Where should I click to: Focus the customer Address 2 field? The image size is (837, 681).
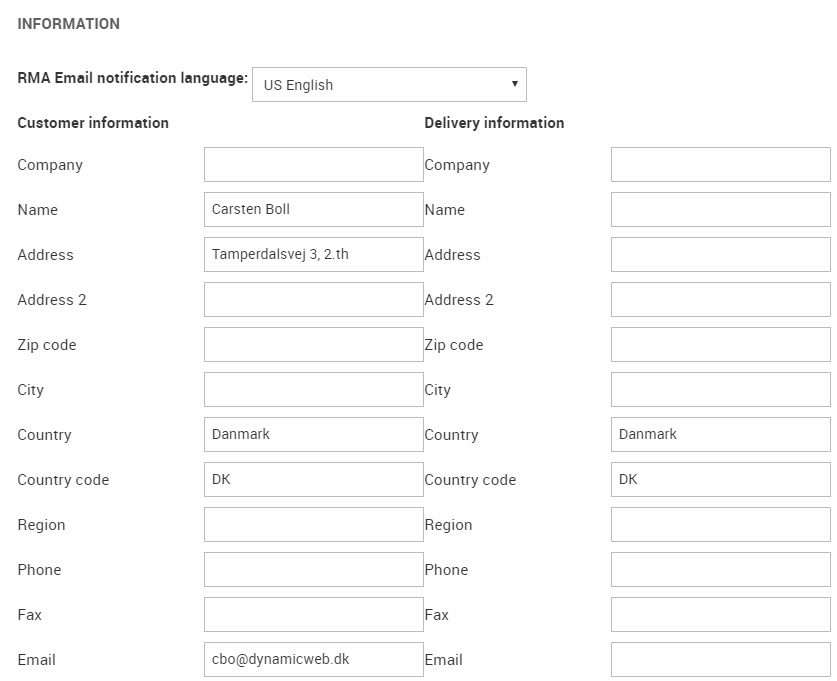pos(313,300)
